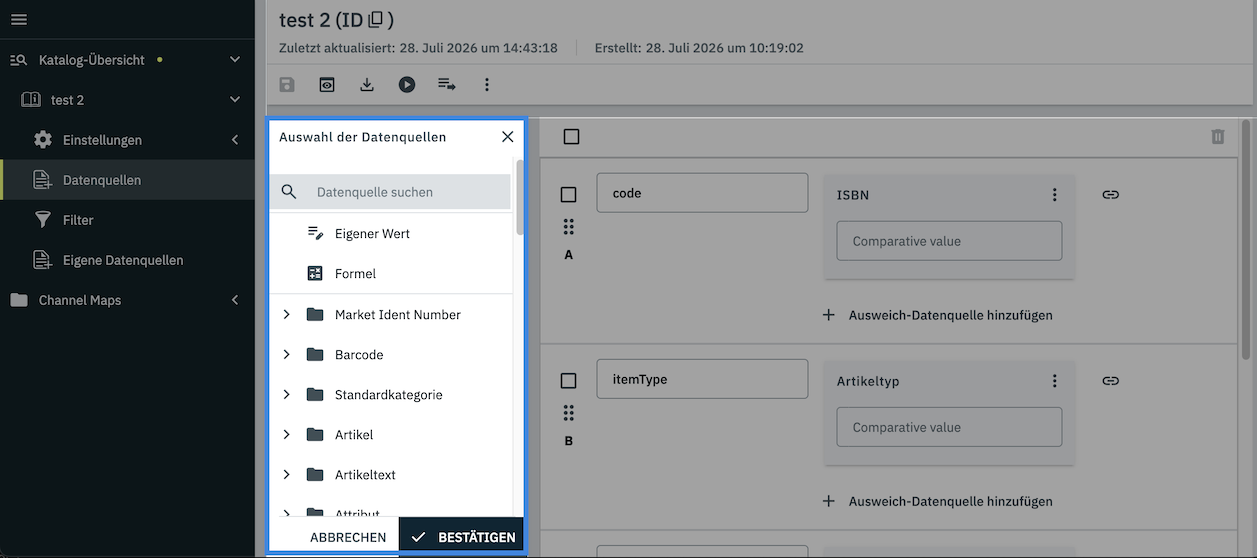Screen dimensions: 1257x558
Task: Expand the Artikel folder arrow
Action: point(286,435)
